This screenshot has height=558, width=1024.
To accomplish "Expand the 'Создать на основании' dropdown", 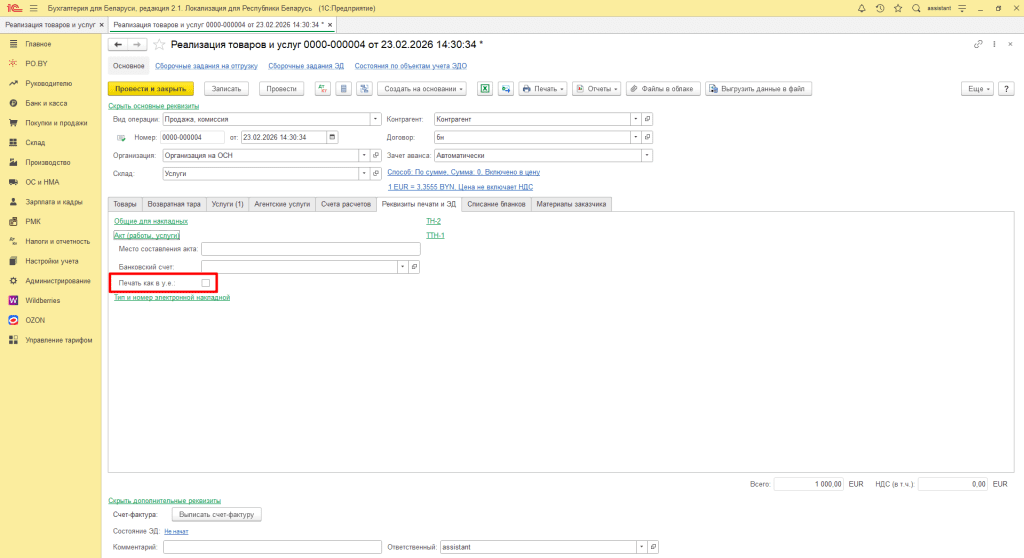I will coord(424,89).
